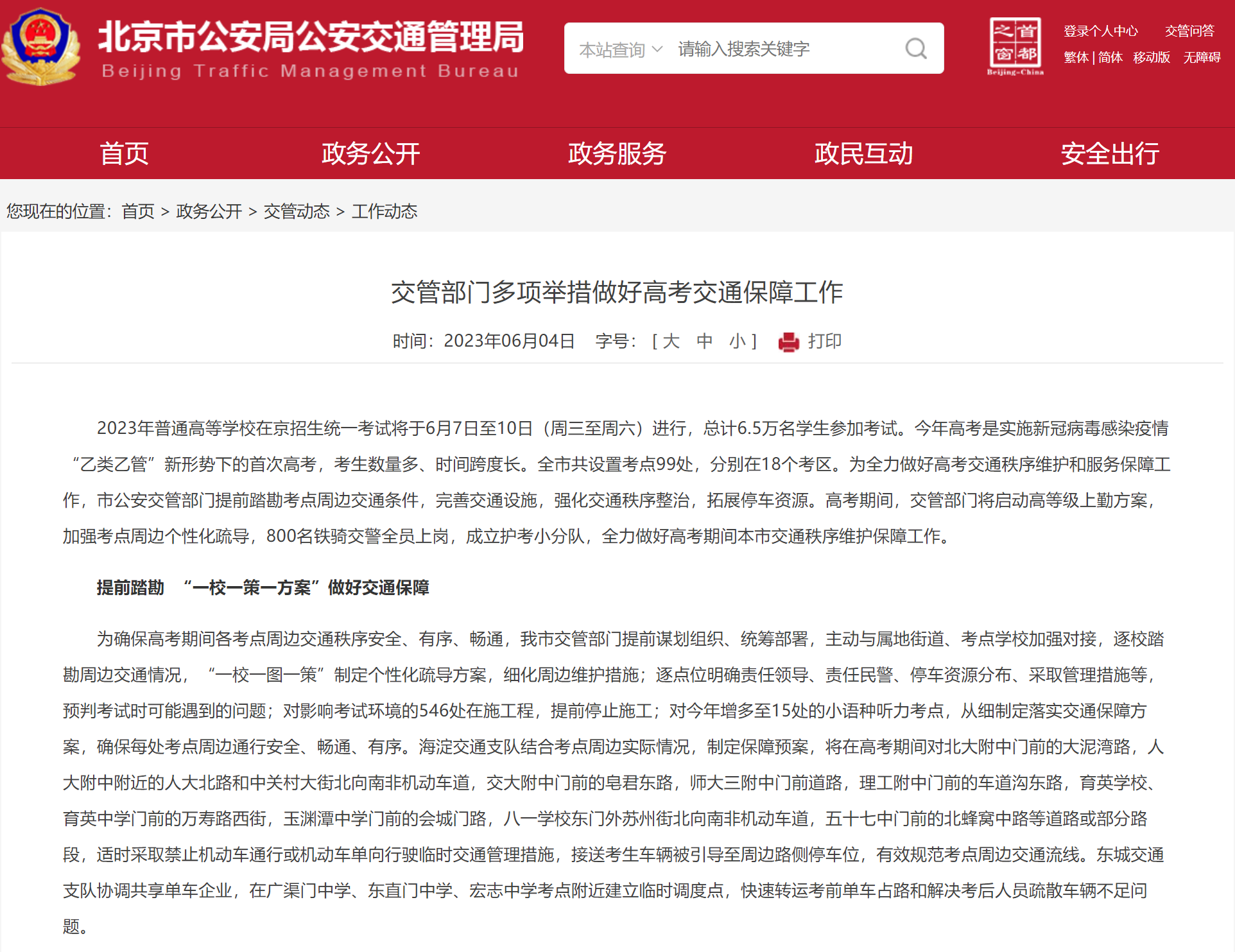Screen dimensions: 1235x952
Task: Open the 安全出行 navigation tab
Action: click(x=1110, y=153)
